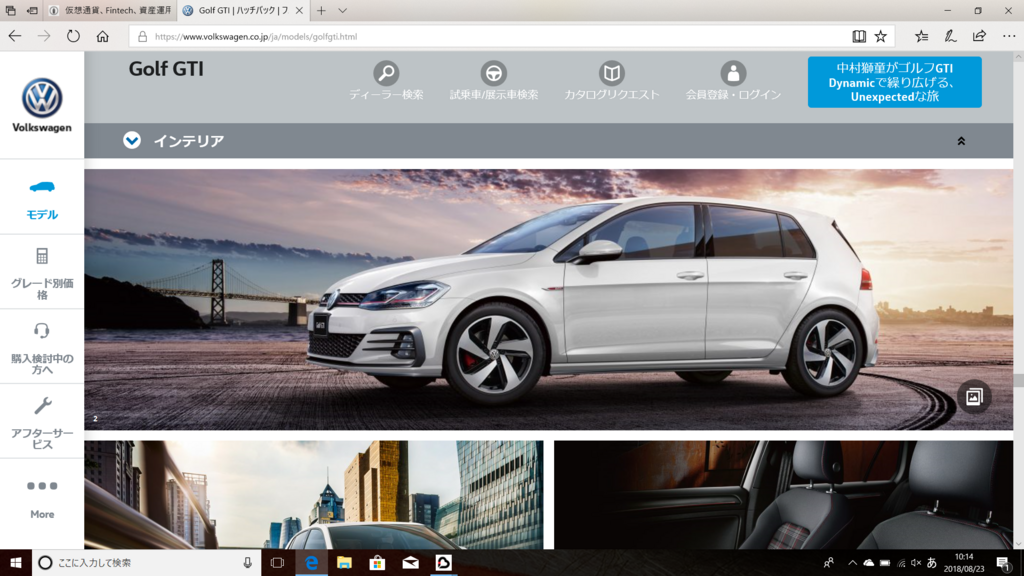Click 試乗車/展示車検索 steering wheel icon

coord(493,73)
